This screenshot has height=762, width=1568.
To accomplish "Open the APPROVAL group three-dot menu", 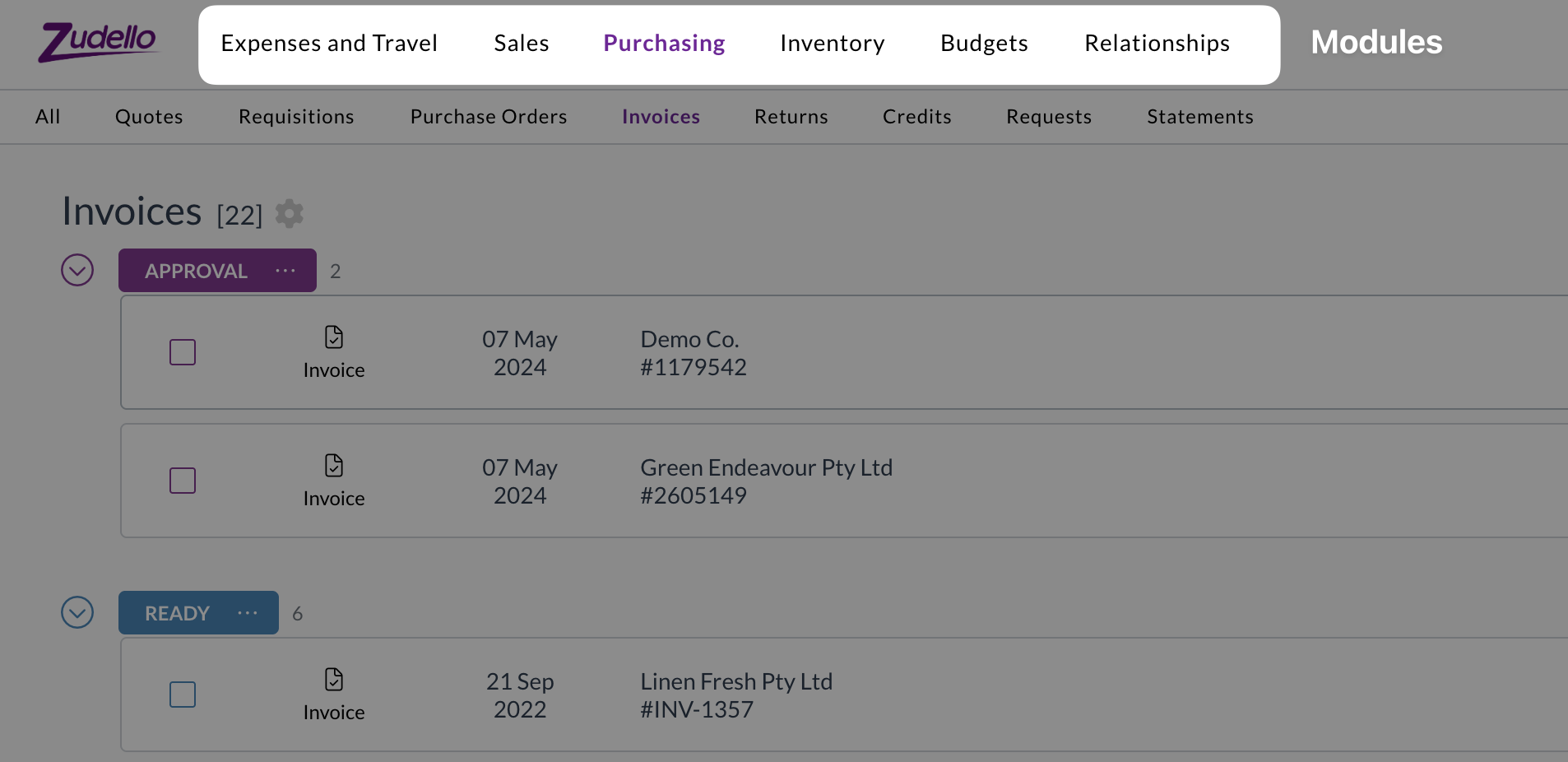I will [x=285, y=271].
